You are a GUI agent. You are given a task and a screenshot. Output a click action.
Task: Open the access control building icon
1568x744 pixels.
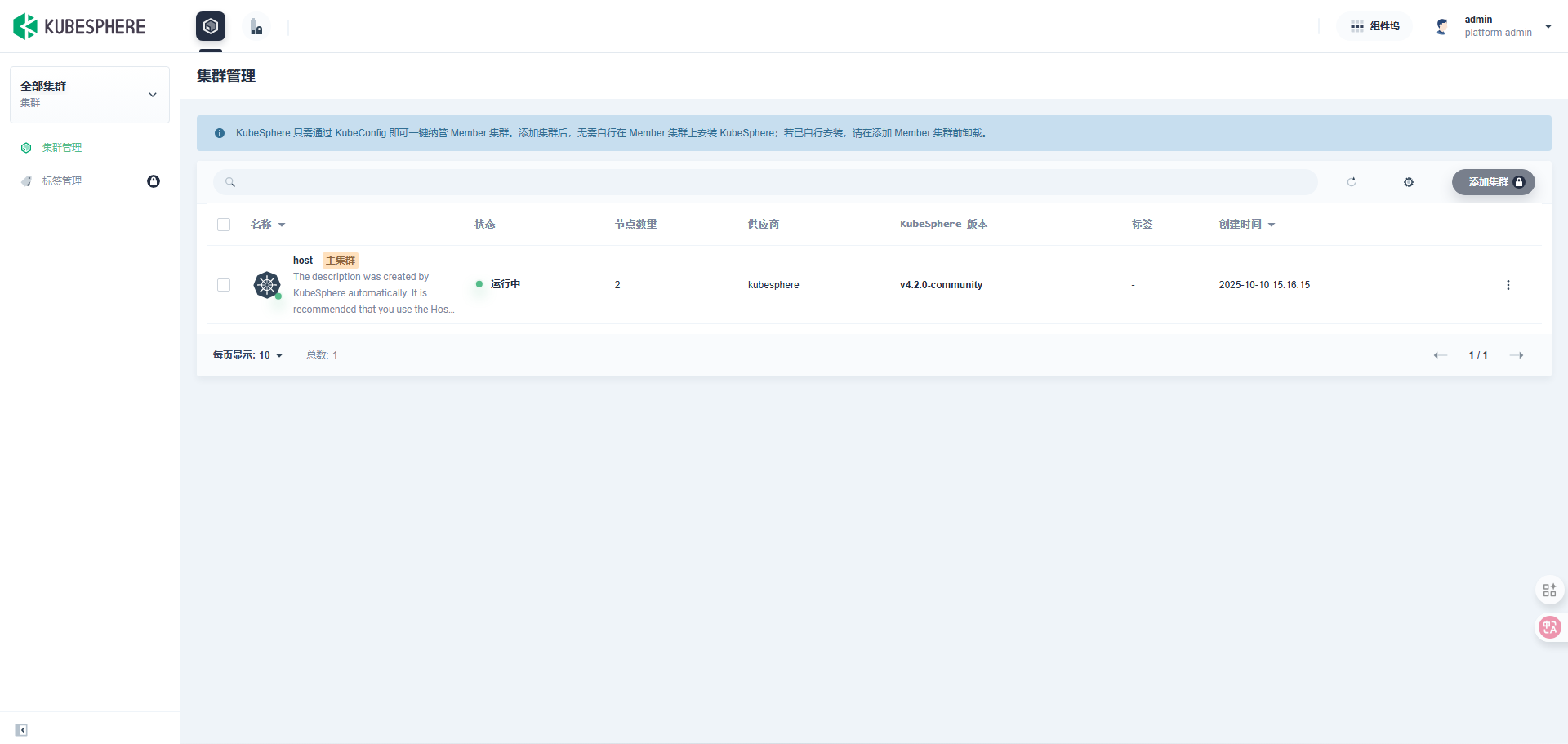[256, 27]
